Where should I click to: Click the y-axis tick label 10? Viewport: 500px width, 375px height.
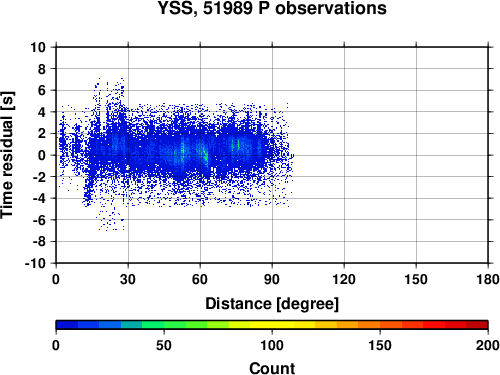(x=38, y=47)
